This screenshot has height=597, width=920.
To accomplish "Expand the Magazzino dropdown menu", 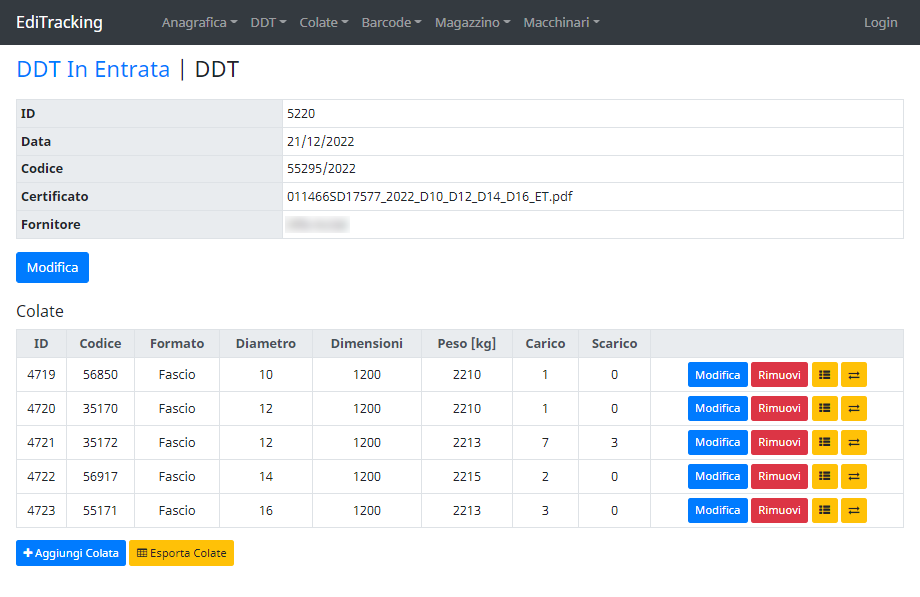I will 472,22.
